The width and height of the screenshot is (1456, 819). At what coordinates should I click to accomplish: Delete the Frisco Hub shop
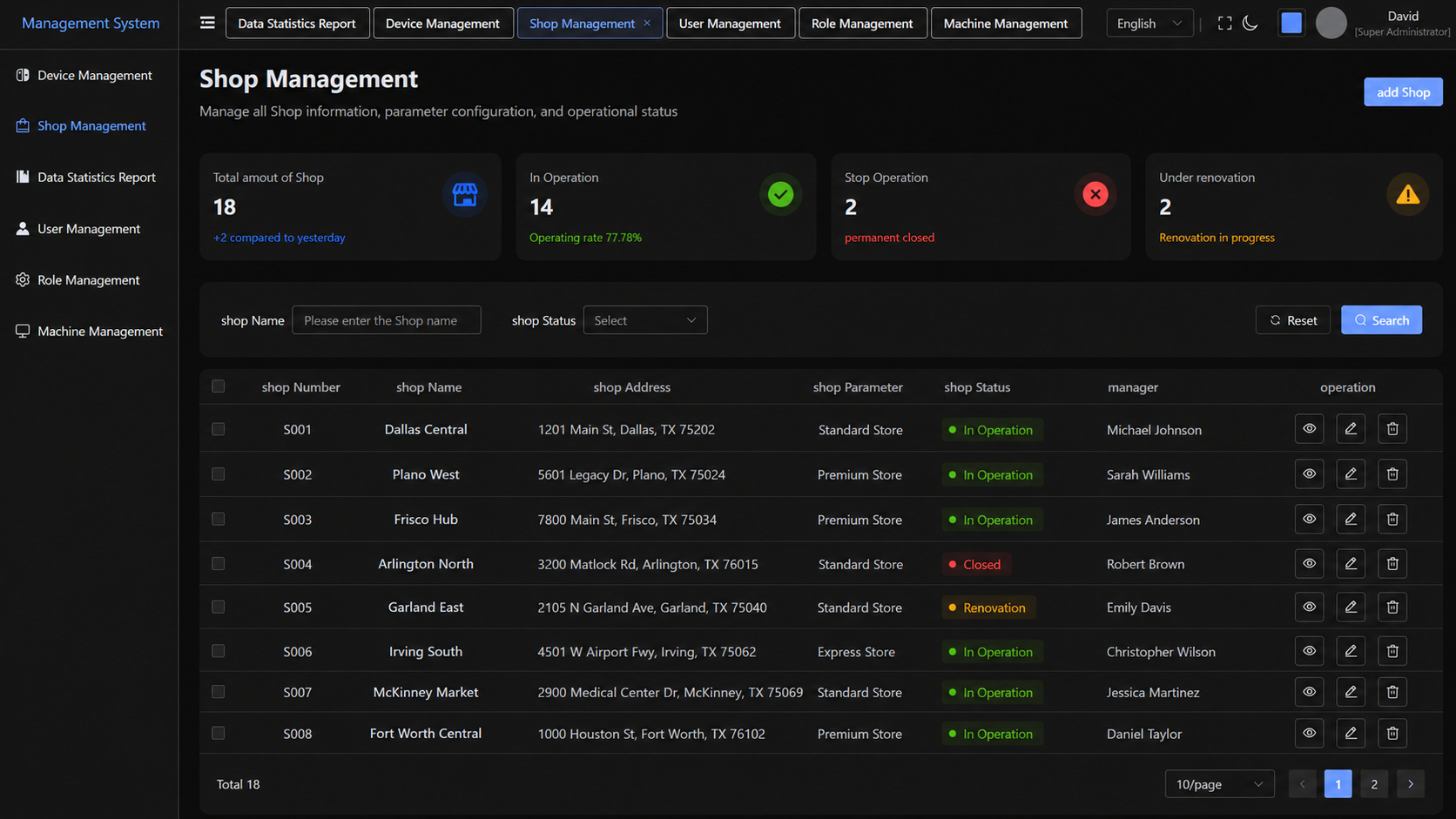[x=1392, y=520]
